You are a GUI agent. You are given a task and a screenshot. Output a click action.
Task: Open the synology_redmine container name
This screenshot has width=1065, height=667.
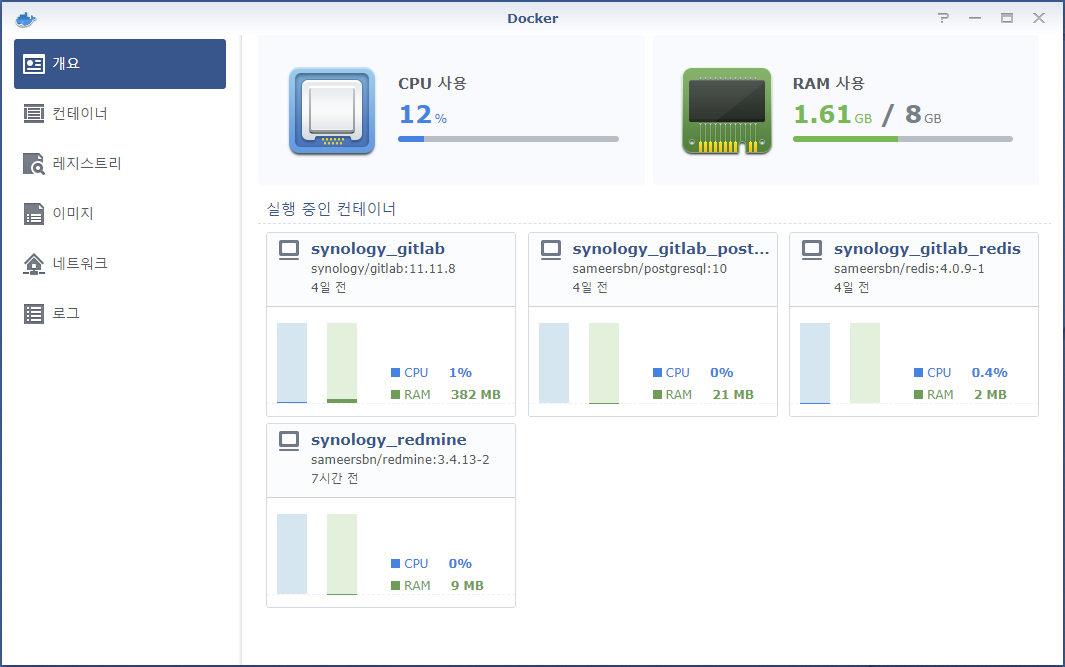coord(389,439)
